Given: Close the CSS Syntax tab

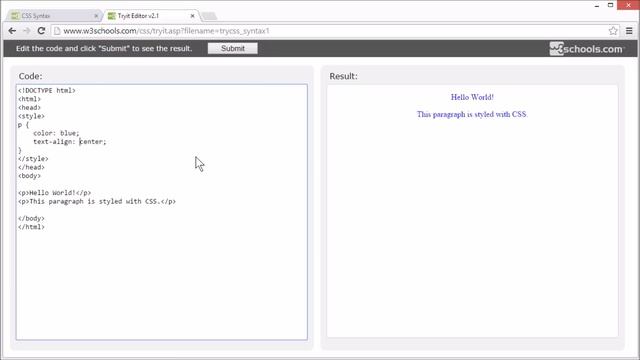Looking at the screenshot, I should 96,16.
